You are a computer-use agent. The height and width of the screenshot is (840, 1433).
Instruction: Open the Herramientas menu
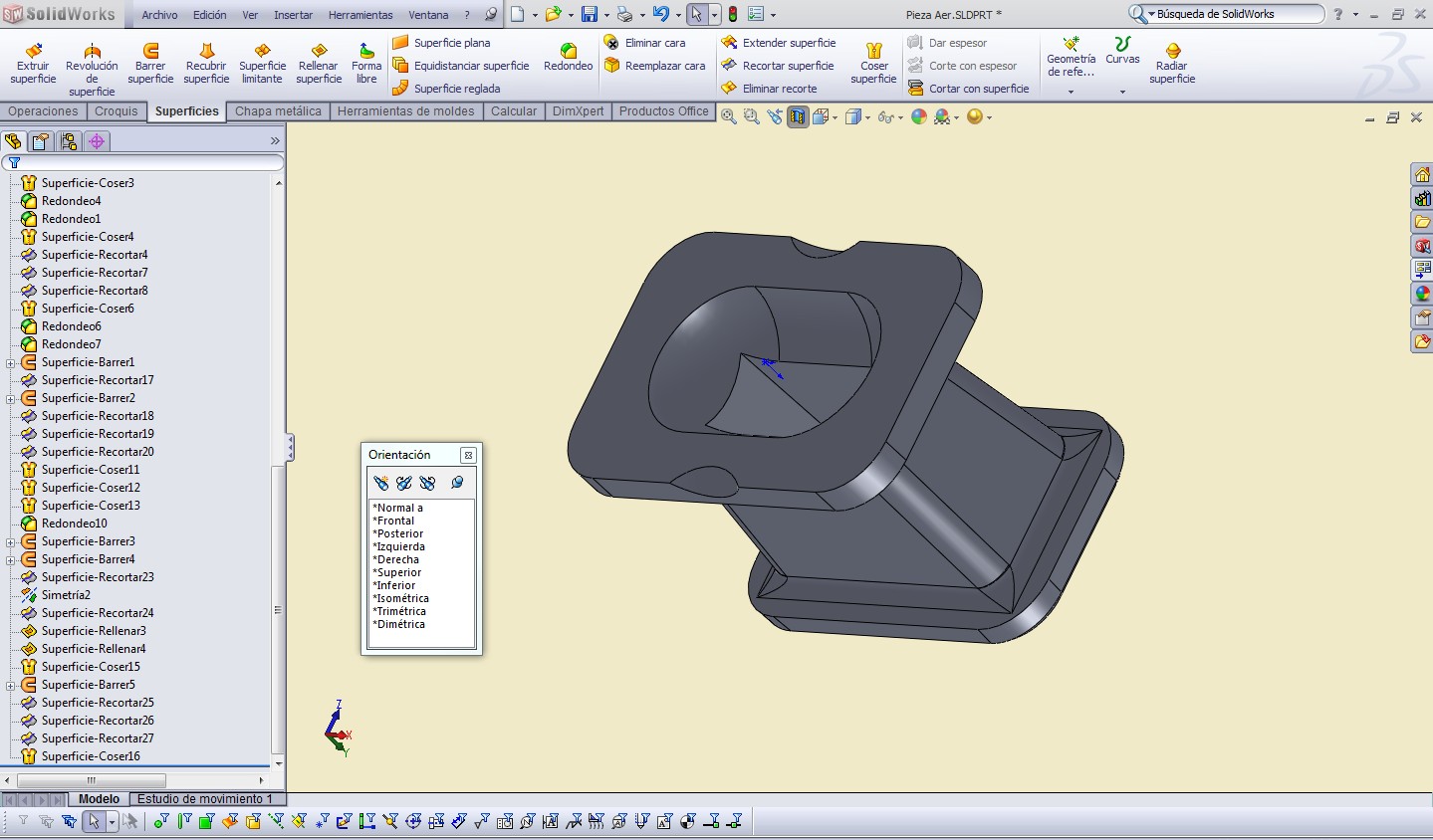point(360,15)
